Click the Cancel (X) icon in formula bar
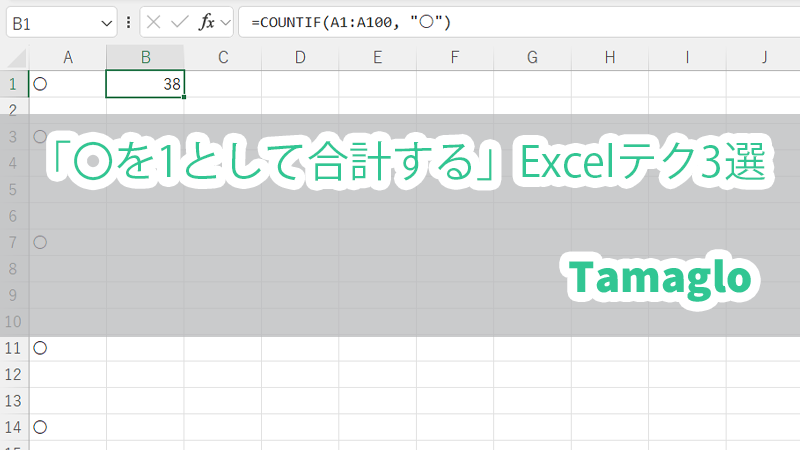 coord(154,22)
